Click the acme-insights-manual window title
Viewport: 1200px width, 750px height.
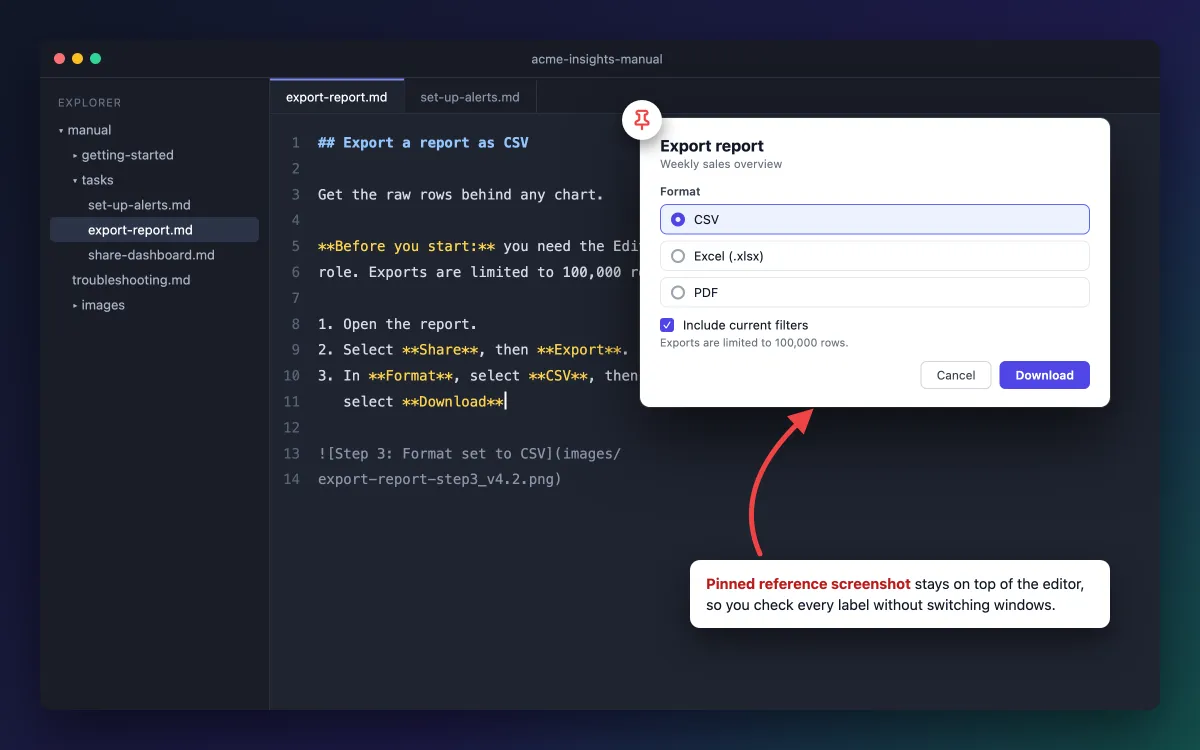point(597,59)
